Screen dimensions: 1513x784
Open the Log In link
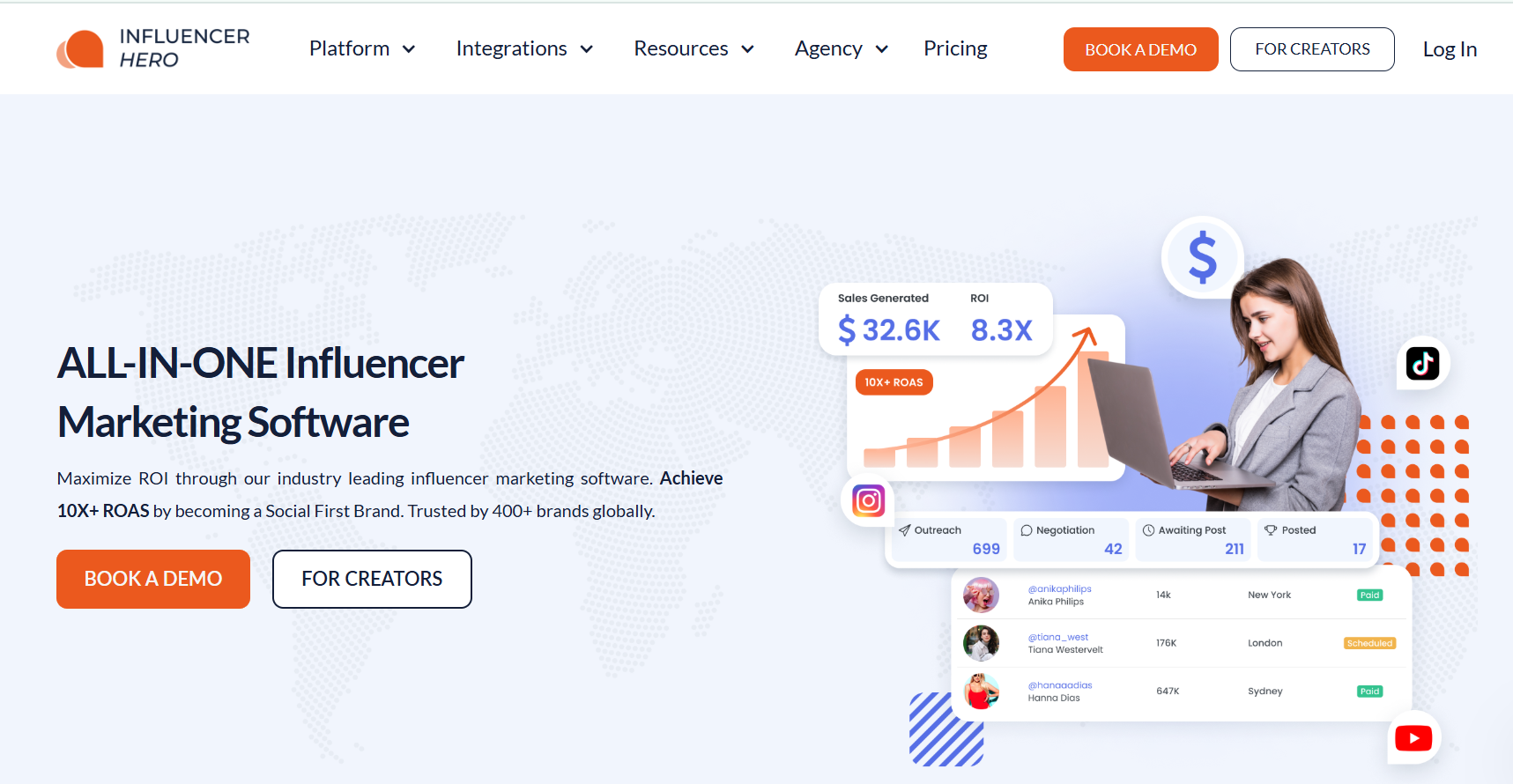coord(1450,49)
